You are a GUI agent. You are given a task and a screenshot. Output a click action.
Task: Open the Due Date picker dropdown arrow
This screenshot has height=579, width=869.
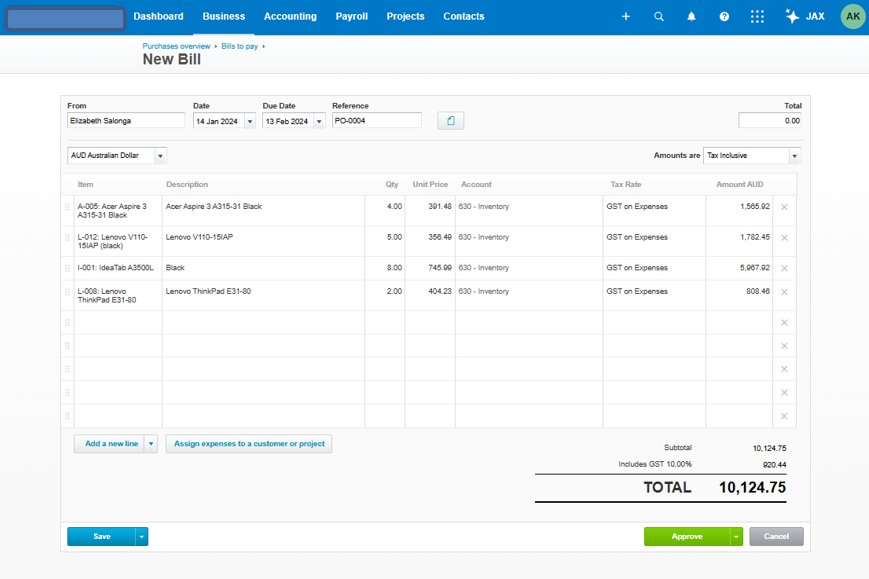[x=319, y=121]
